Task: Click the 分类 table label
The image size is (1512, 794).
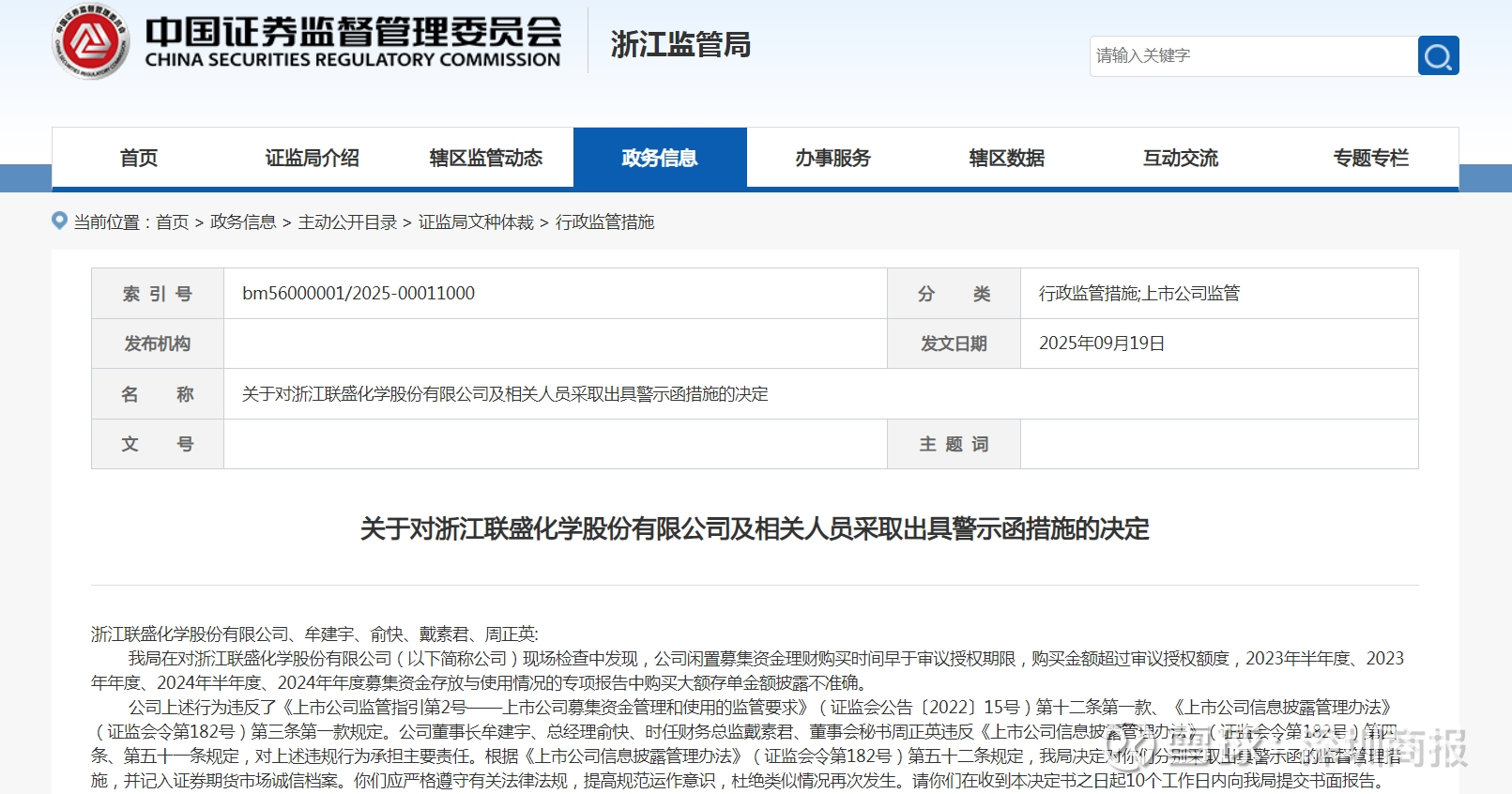Action: click(x=954, y=294)
